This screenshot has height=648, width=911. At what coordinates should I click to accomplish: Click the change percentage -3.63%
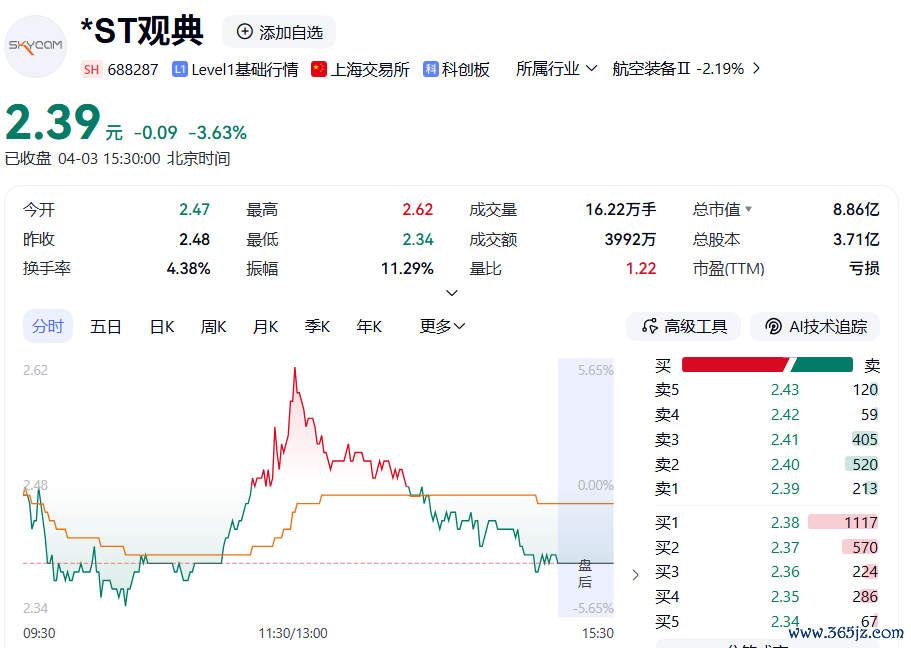tap(218, 133)
